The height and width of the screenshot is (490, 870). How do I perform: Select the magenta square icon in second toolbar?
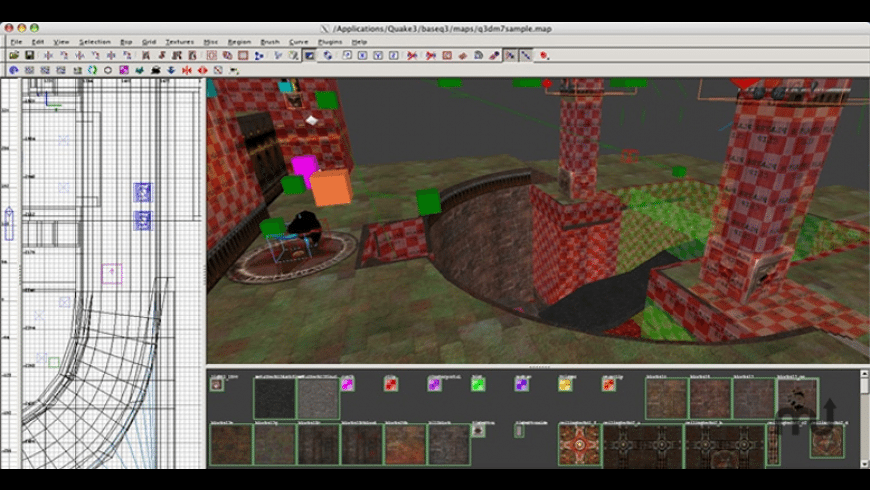pos(124,71)
